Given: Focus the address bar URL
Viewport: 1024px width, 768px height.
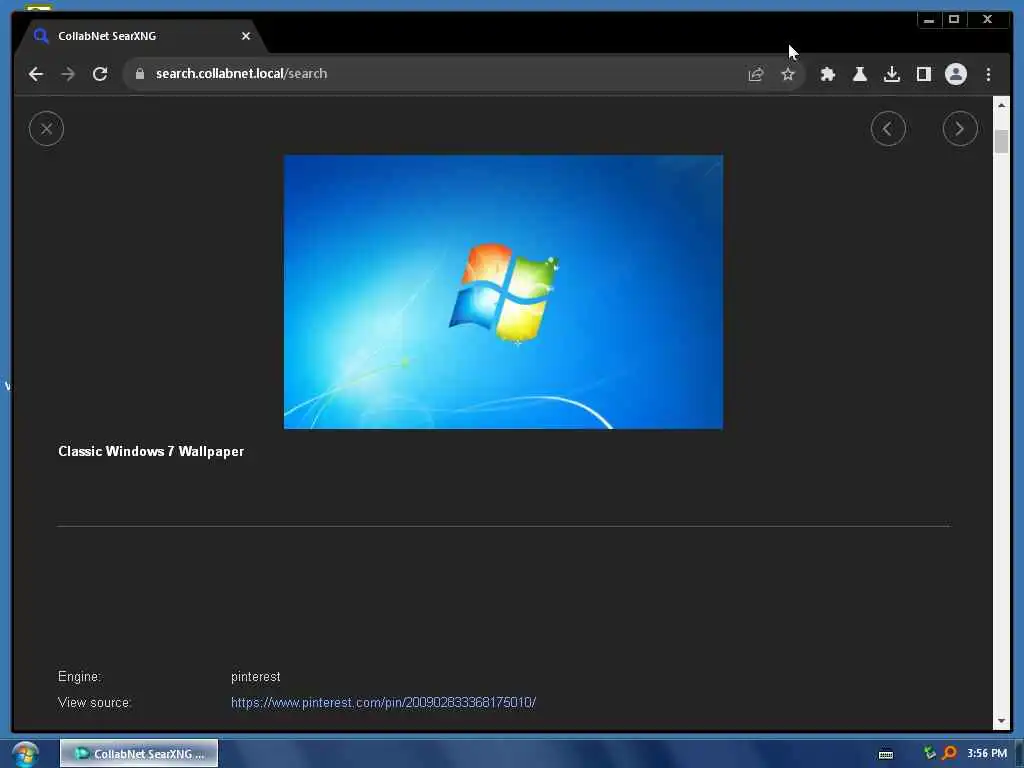Looking at the screenshot, I should pos(242,74).
